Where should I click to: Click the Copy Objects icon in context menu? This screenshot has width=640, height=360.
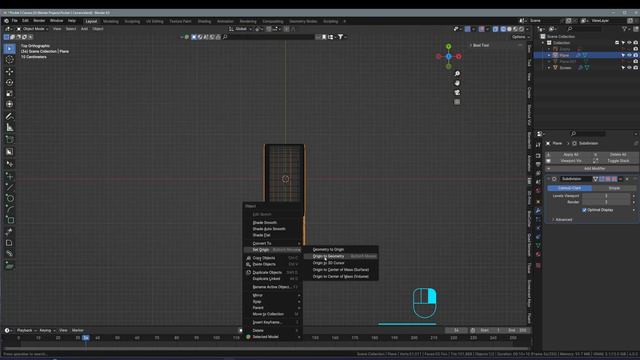click(248, 258)
